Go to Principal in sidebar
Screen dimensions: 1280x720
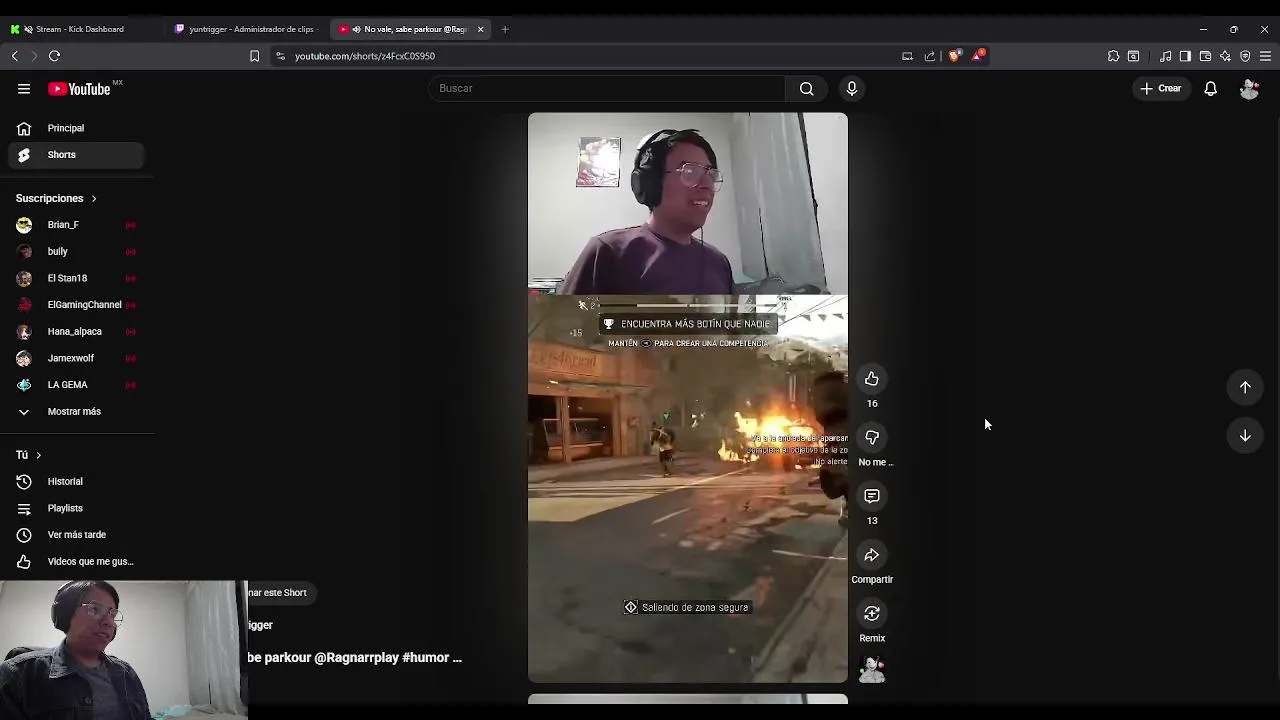(76, 128)
